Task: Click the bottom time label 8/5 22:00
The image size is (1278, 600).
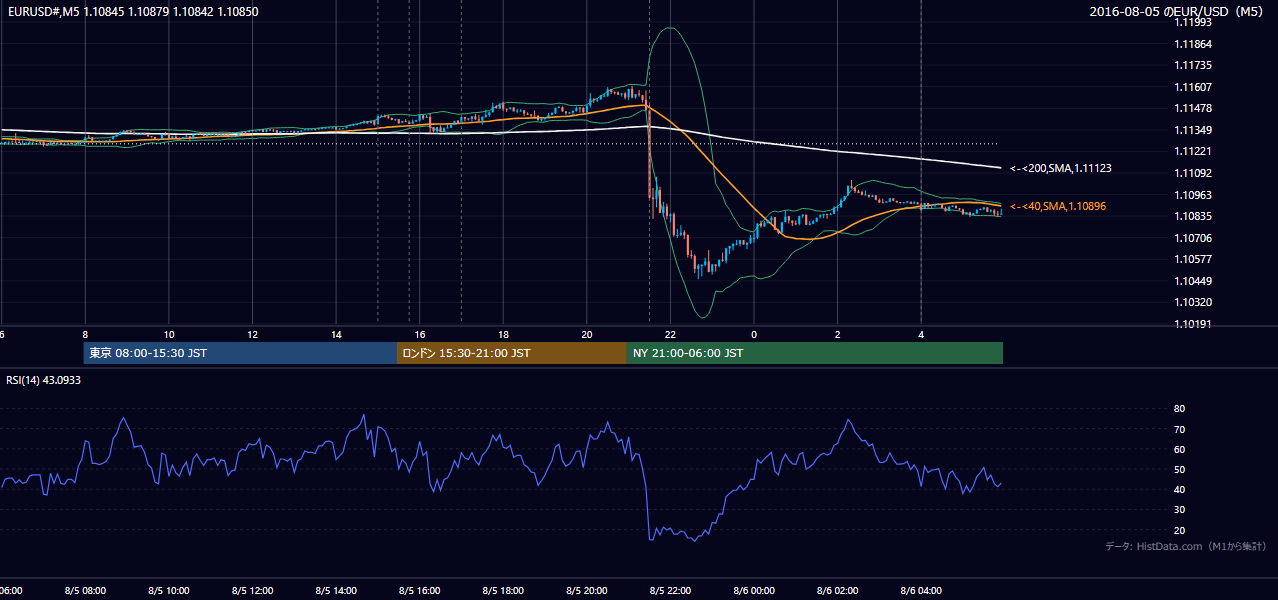Action: [x=671, y=591]
